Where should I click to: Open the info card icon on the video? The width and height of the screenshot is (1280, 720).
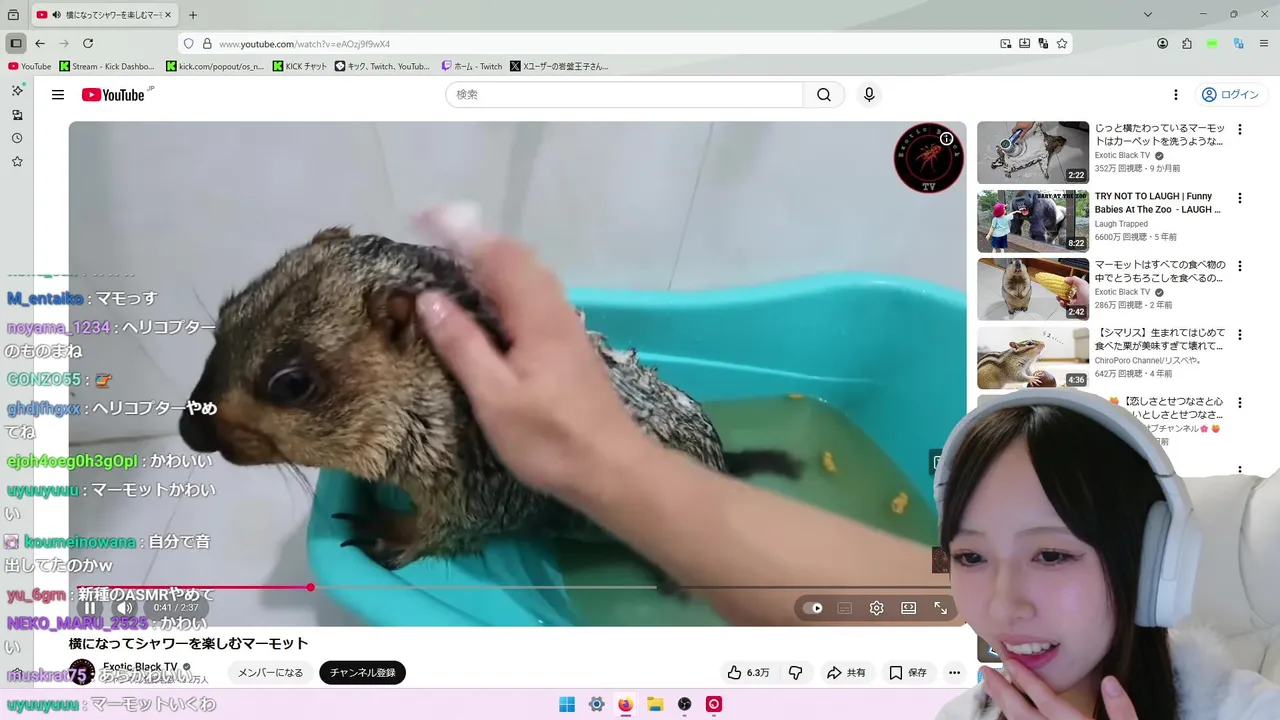pyautogui.click(x=946, y=139)
